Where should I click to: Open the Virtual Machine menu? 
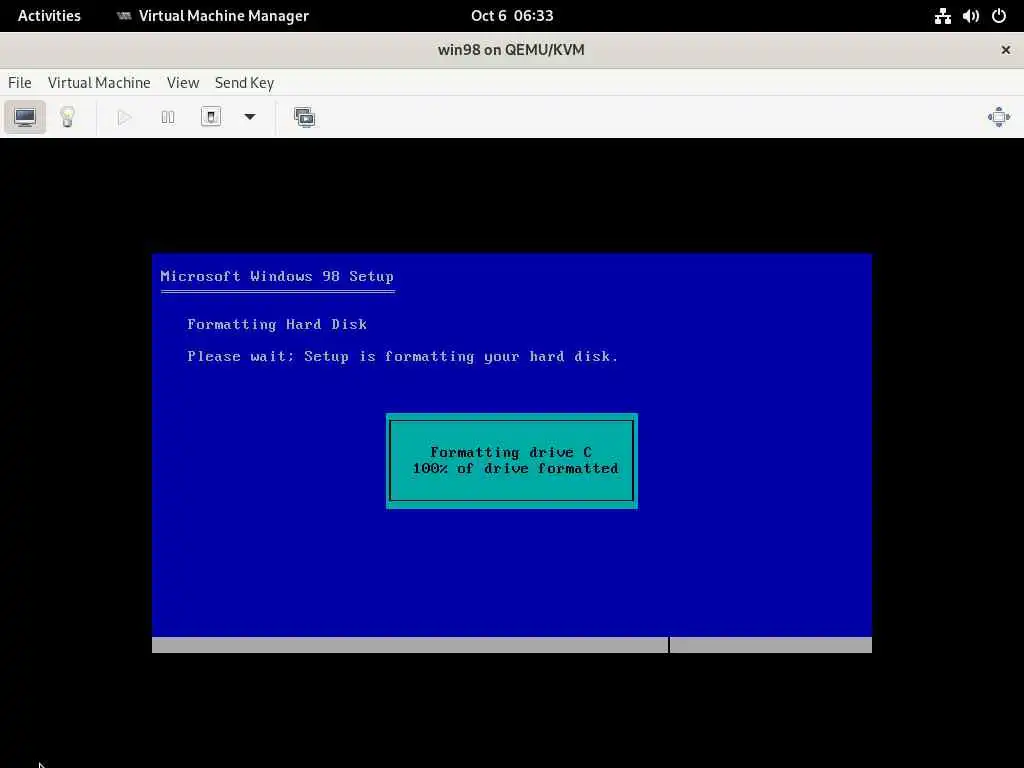[x=99, y=83]
